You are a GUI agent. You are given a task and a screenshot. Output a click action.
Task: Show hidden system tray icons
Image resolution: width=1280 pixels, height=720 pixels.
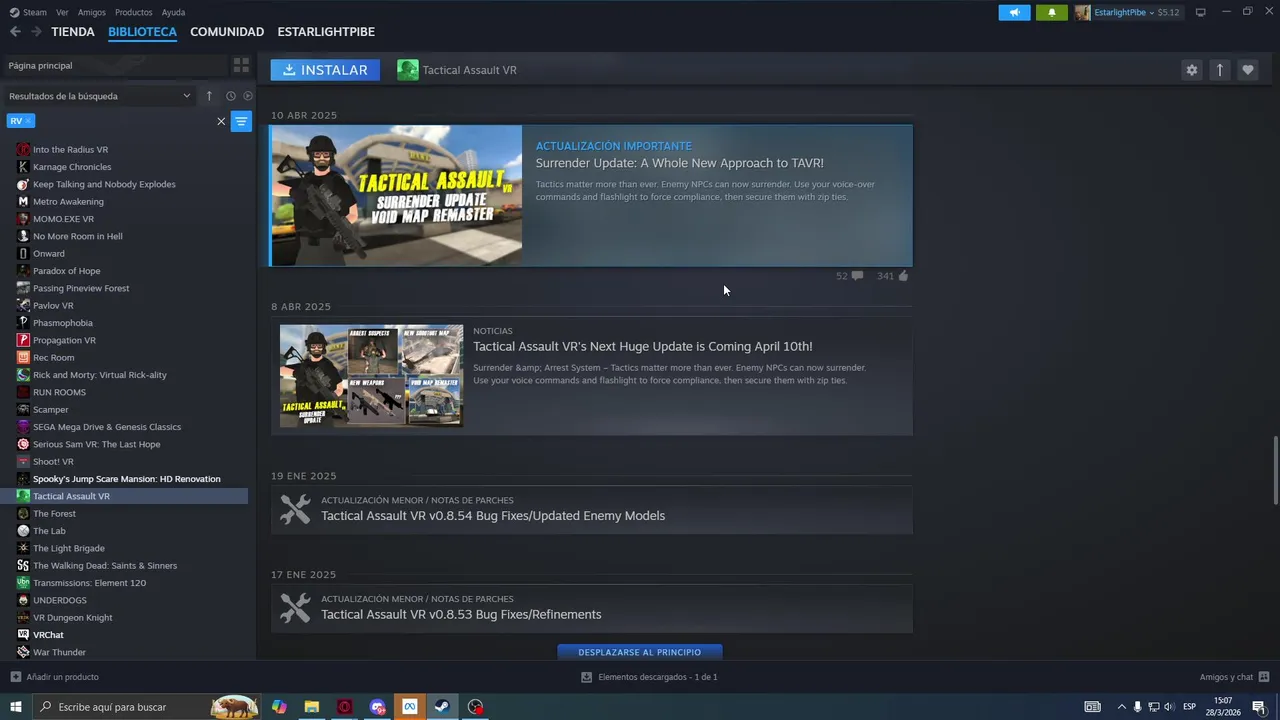(x=1121, y=707)
